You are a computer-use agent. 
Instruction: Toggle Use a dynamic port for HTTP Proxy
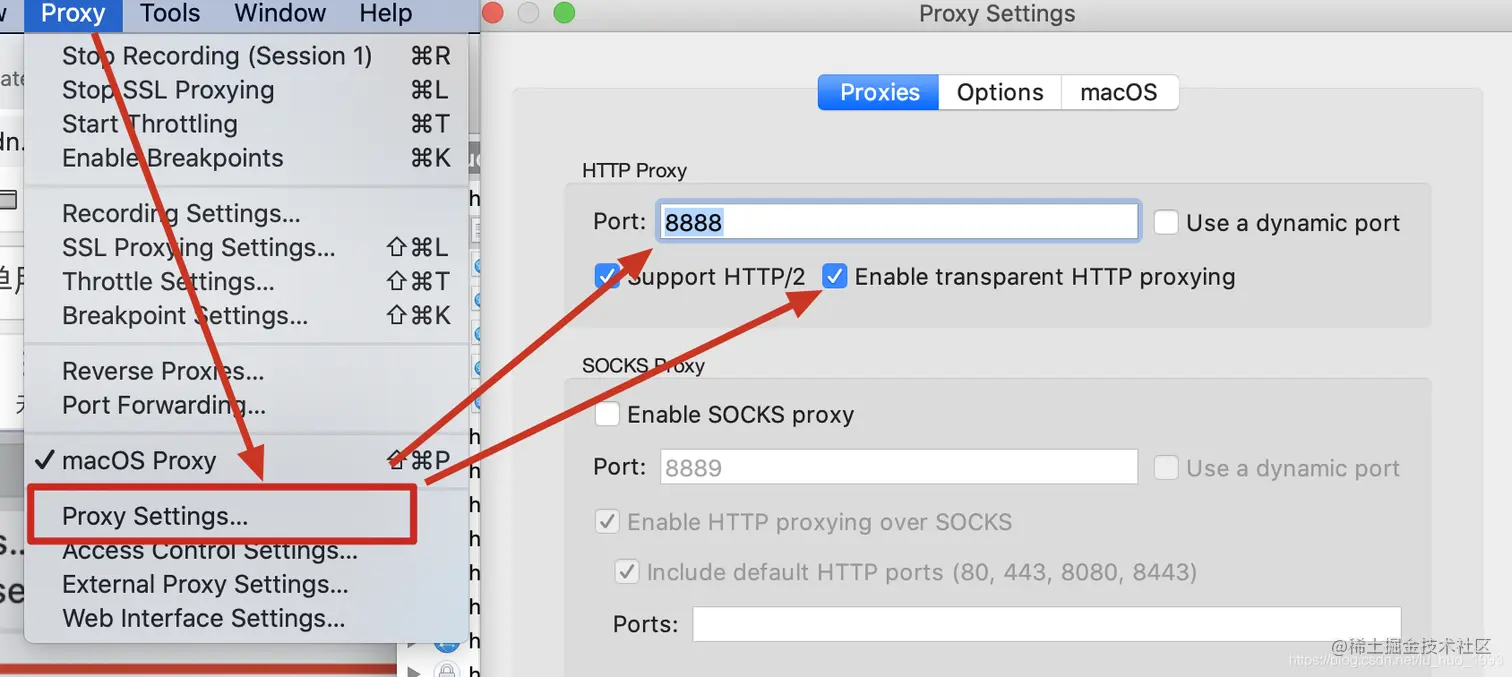tap(1166, 222)
